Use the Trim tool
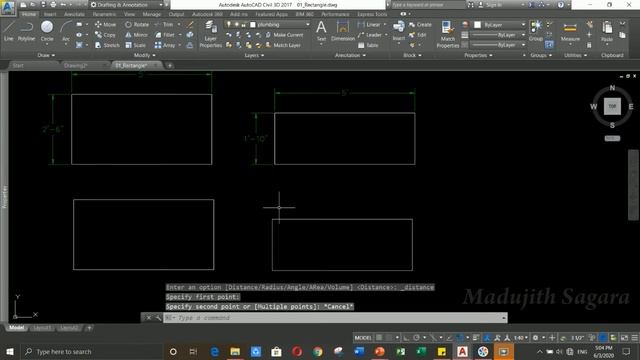 (164, 24)
